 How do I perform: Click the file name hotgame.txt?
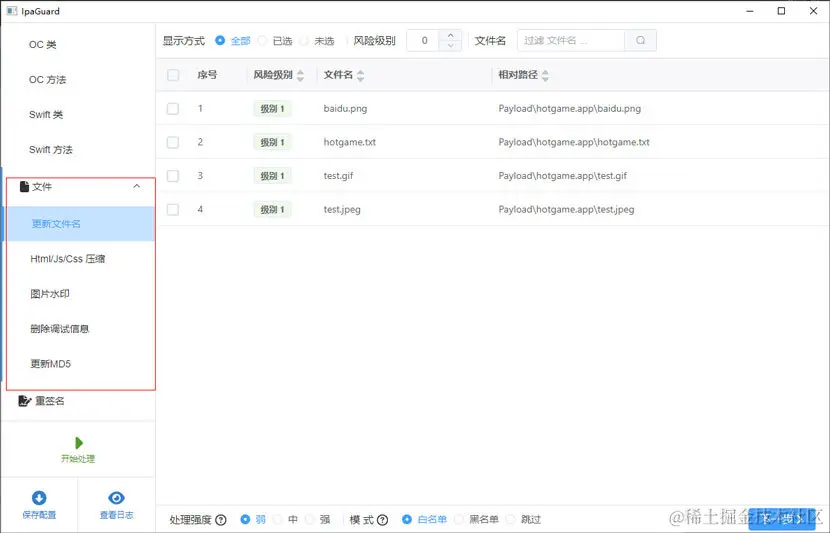click(x=349, y=142)
